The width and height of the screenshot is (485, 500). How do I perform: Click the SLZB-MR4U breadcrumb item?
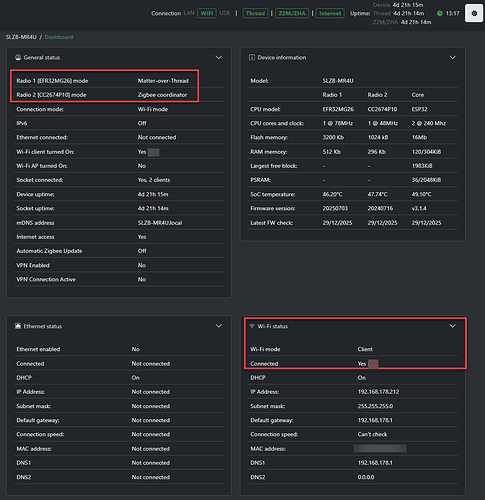21,37
